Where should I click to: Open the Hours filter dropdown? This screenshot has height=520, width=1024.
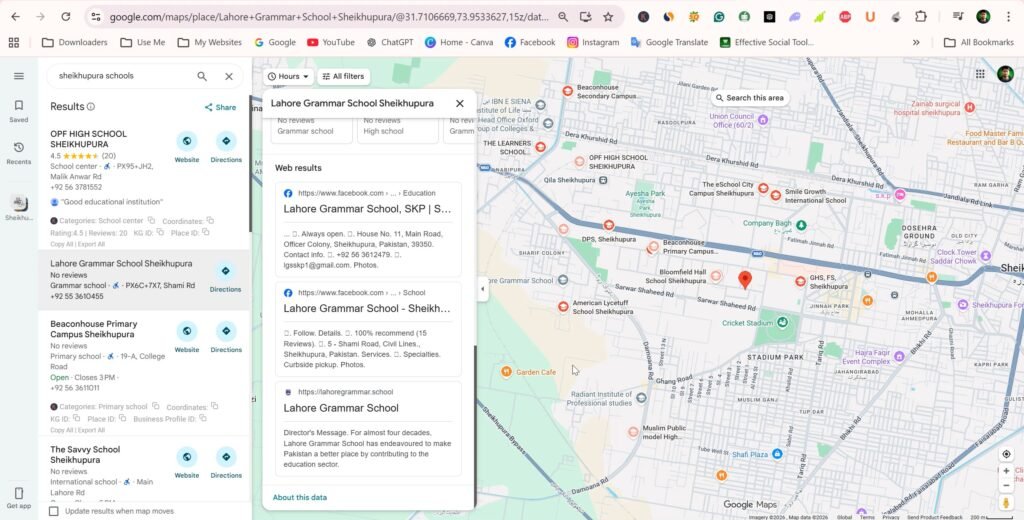289,76
